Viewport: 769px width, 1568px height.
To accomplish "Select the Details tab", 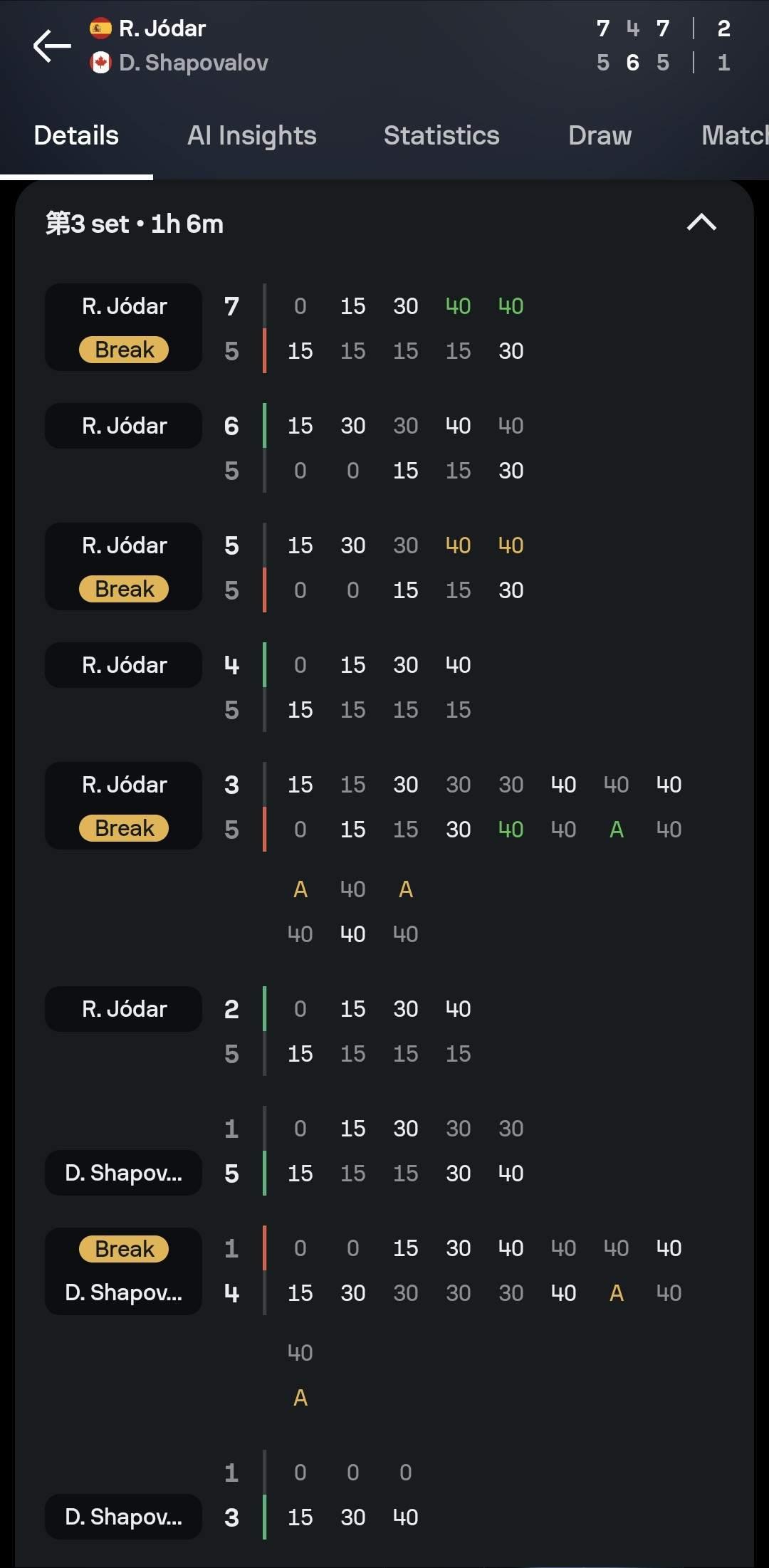I will pyautogui.click(x=76, y=135).
